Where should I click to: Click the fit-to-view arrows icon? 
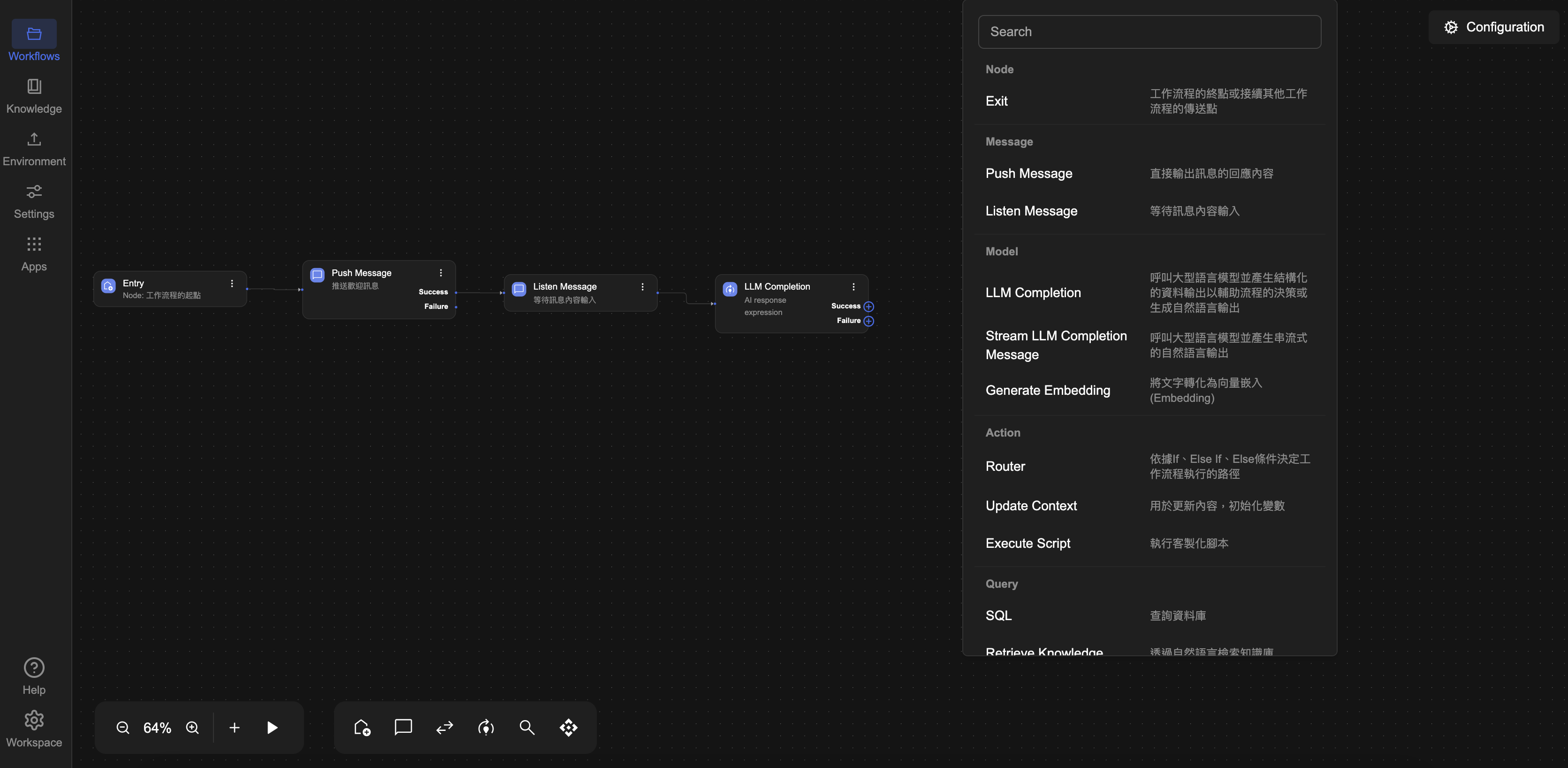tap(568, 727)
